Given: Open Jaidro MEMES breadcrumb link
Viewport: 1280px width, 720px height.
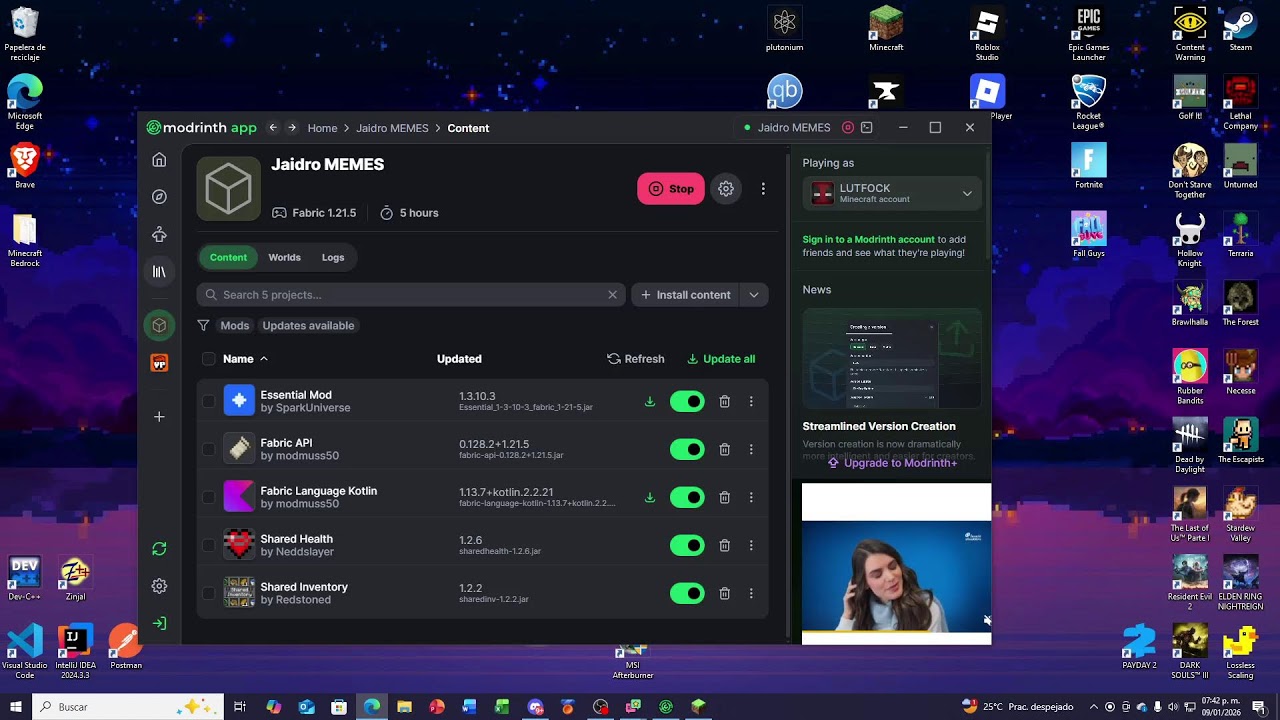Looking at the screenshot, I should coord(392,128).
